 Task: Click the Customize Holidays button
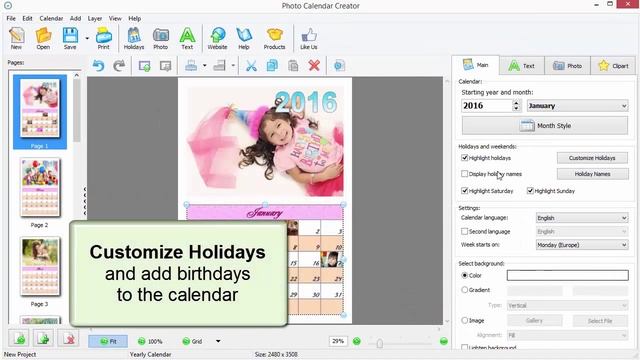(592, 158)
